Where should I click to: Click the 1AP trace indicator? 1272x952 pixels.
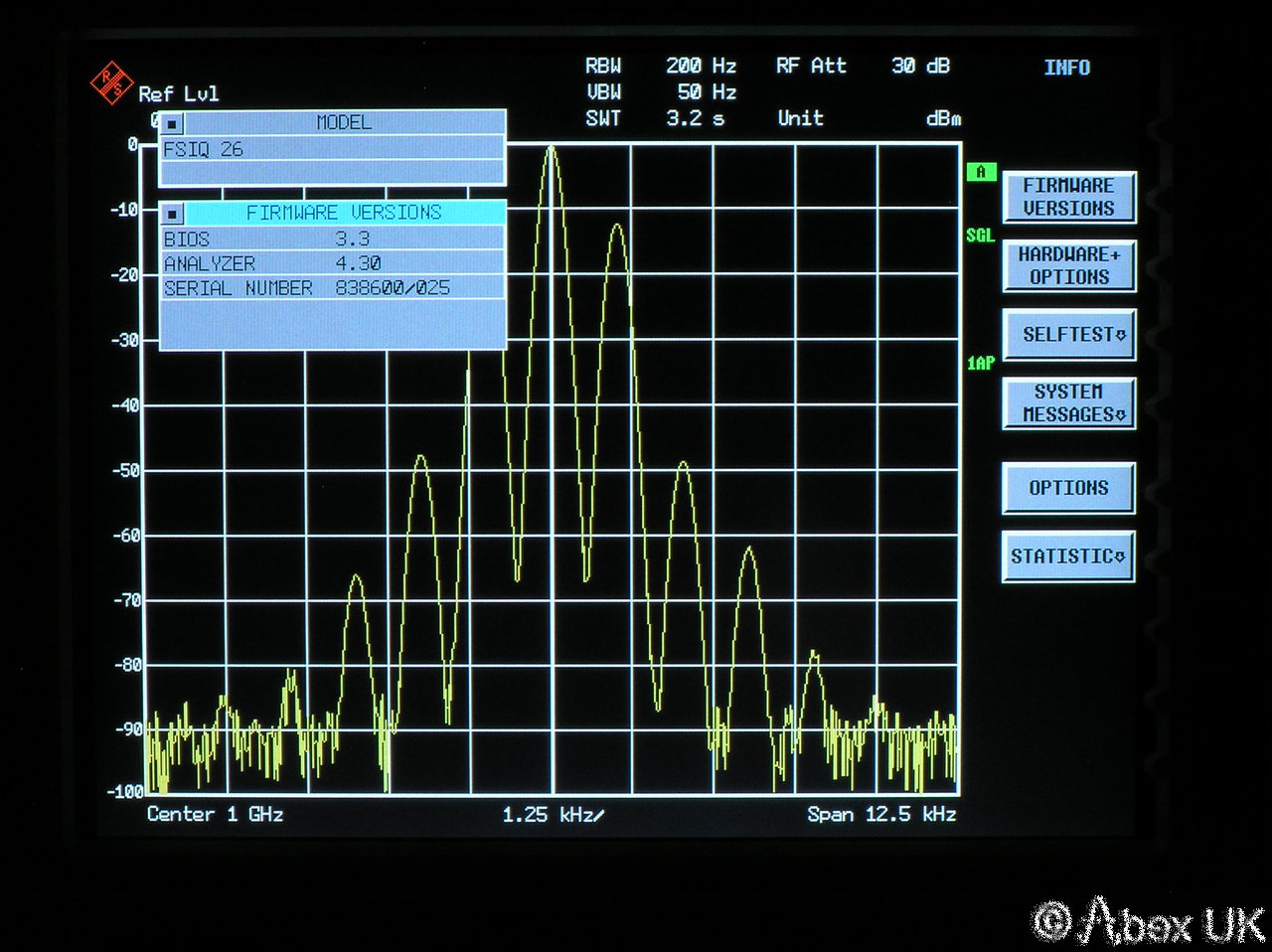[x=980, y=364]
